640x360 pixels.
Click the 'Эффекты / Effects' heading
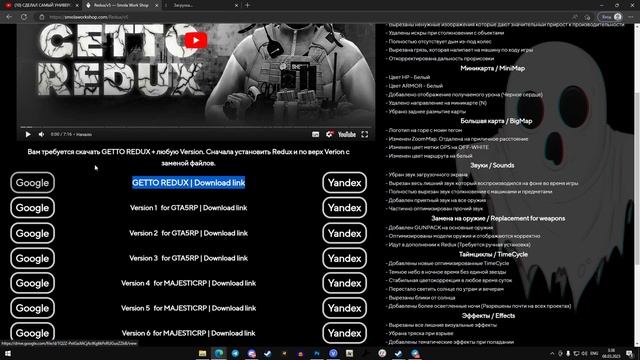click(x=488, y=316)
